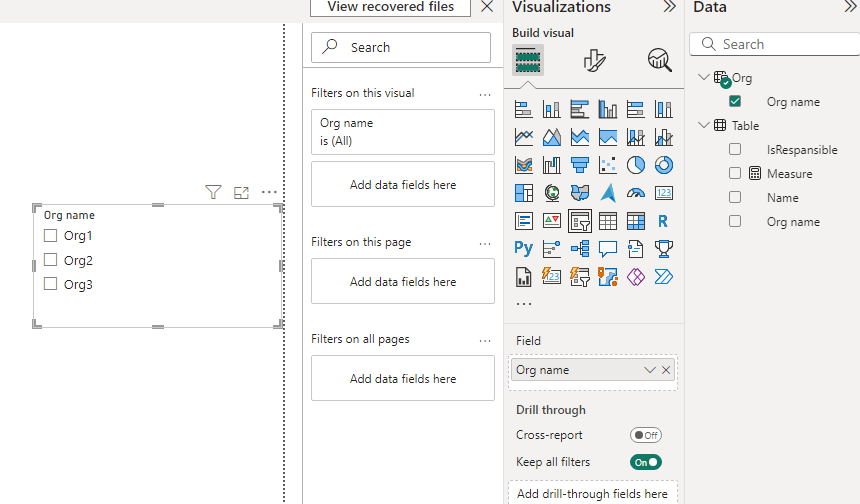
Task: Select the 100% stacked column chart visual
Action: click(x=664, y=109)
